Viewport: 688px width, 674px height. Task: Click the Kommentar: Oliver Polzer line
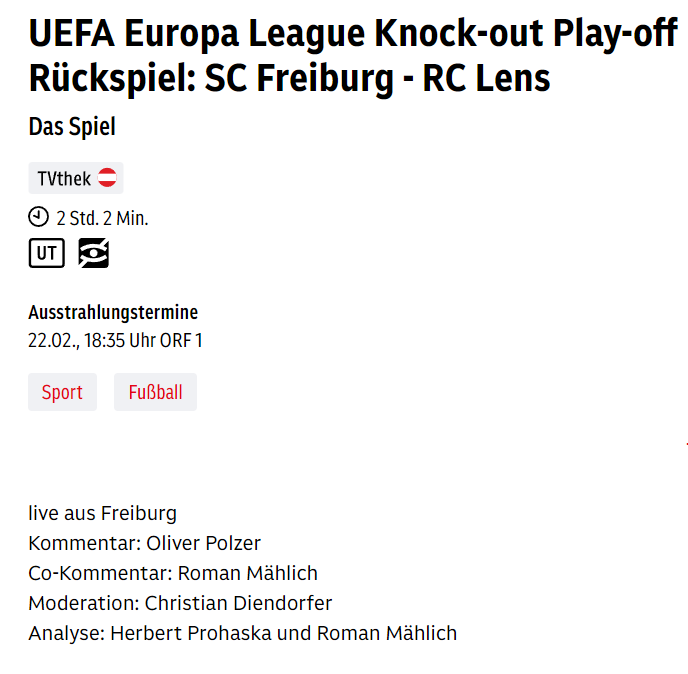coord(144,543)
